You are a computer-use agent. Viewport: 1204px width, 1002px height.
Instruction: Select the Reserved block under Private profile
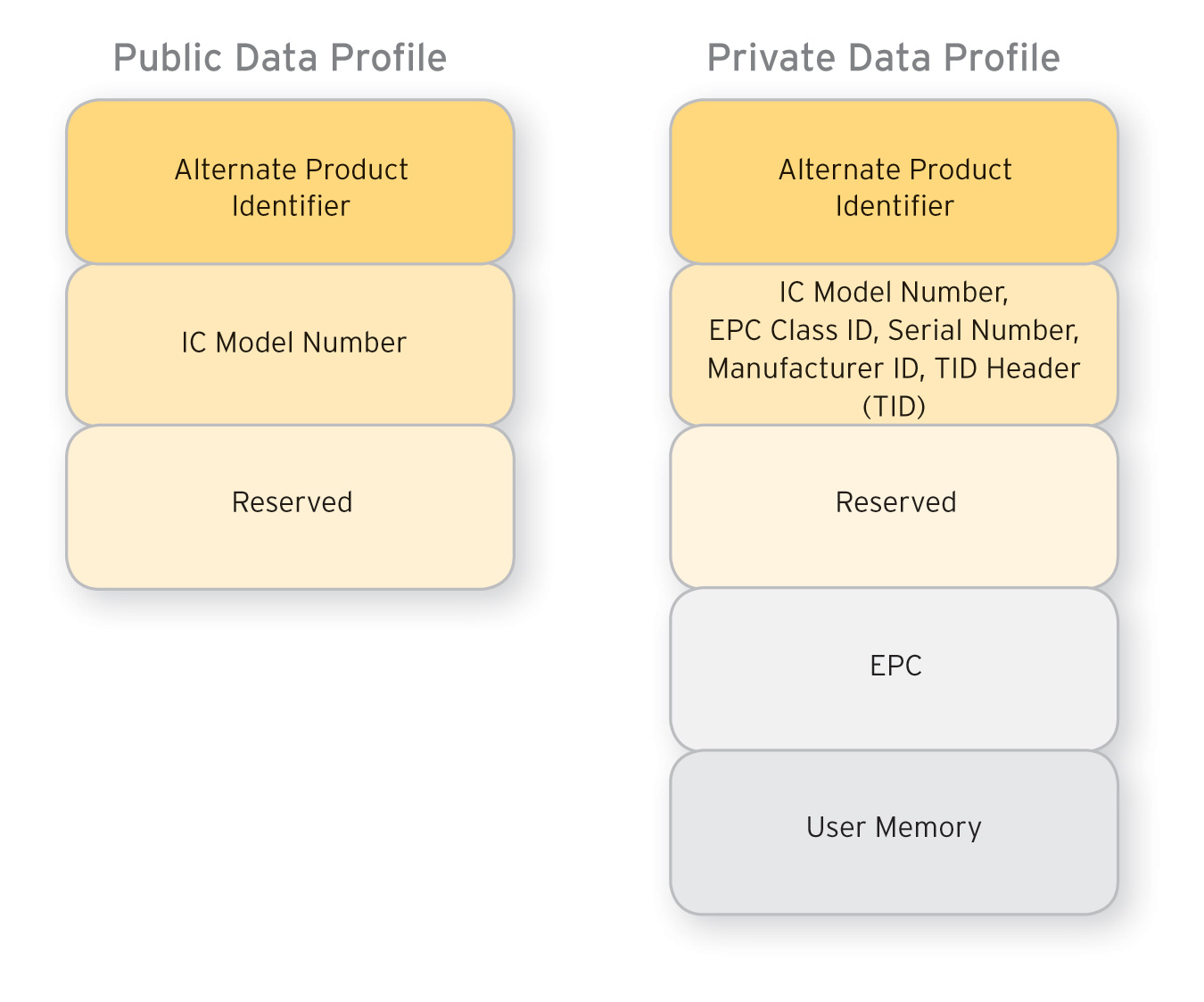pyautogui.click(x=895, y=507)
